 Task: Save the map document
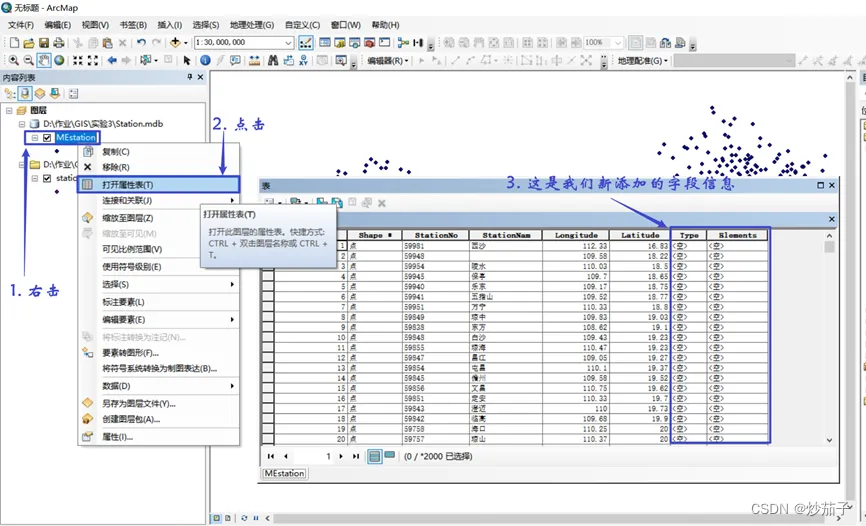click(44, 43)
